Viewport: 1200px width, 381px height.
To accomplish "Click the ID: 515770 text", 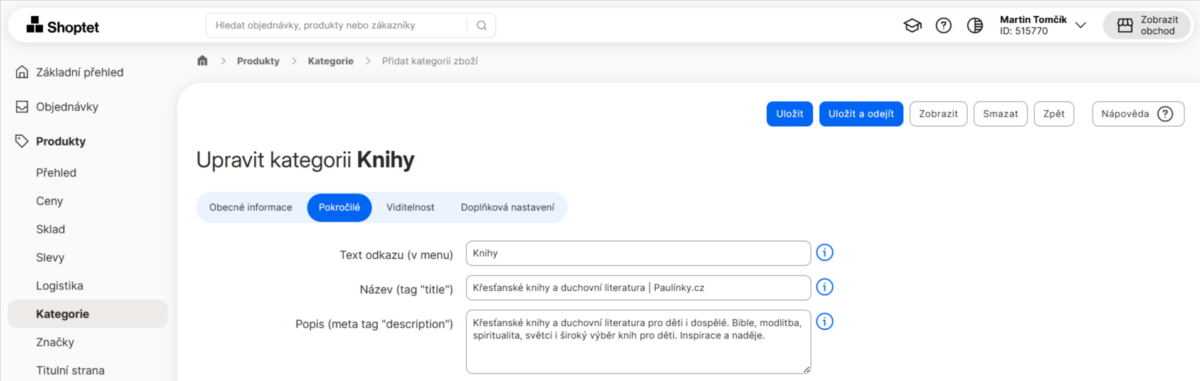I will coord(1023,32).
